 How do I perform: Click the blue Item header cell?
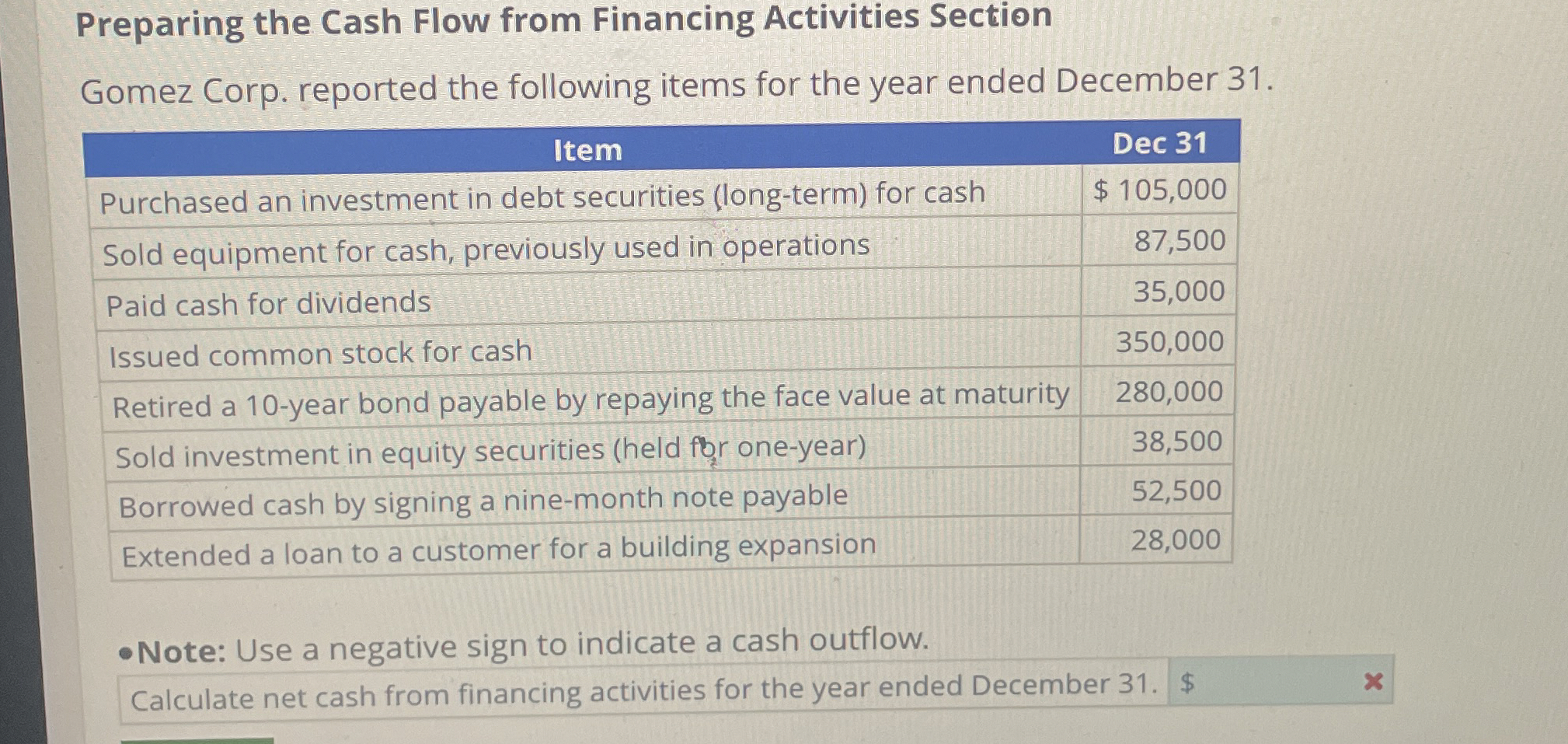(x=587, y=150)
